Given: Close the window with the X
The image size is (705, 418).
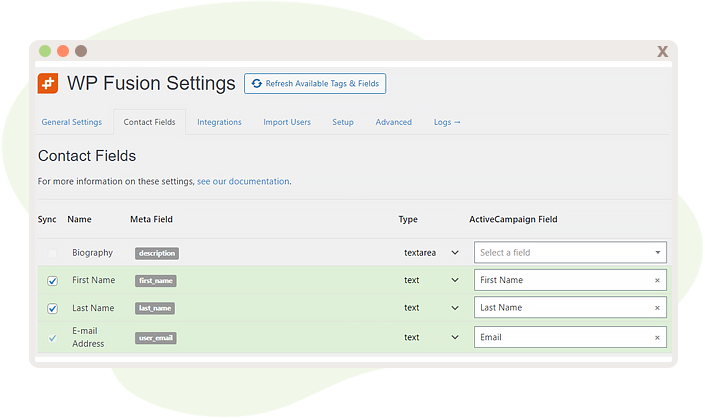Looking at the screenshot, I should click(662, 52).
